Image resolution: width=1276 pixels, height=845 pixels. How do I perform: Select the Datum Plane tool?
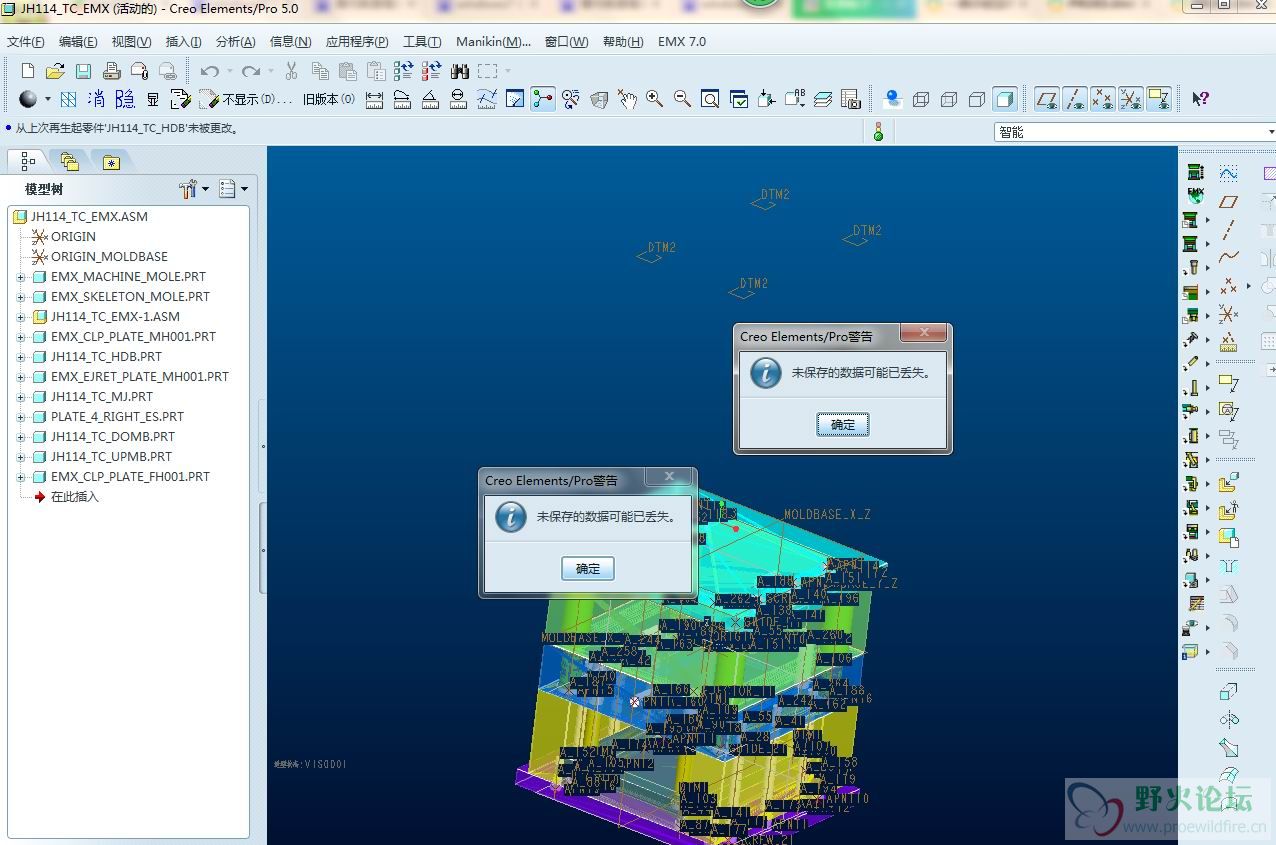(1229, 201)
